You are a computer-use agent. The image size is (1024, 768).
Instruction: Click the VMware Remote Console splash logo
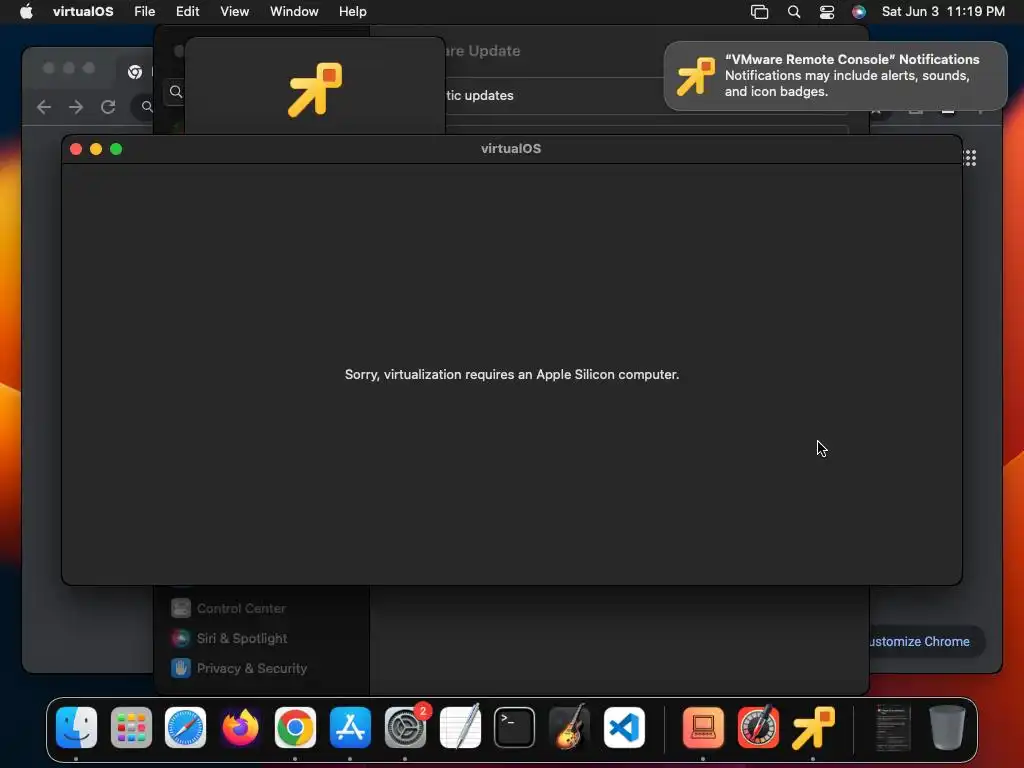(315, 89)
